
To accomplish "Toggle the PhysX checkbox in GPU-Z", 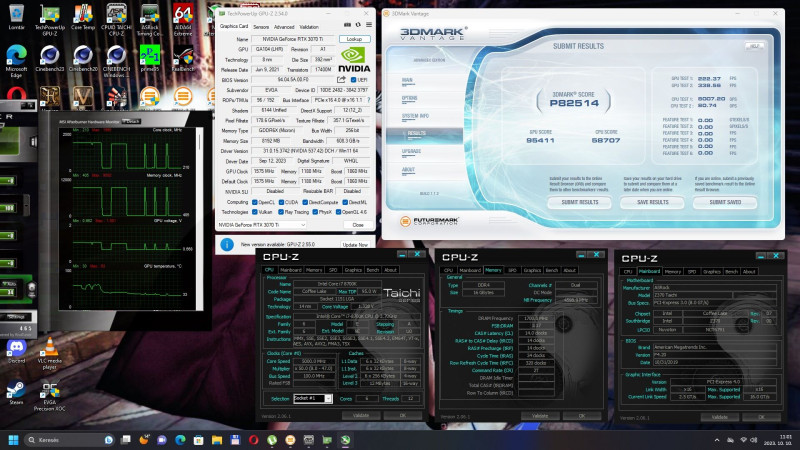I will [315, 212].
